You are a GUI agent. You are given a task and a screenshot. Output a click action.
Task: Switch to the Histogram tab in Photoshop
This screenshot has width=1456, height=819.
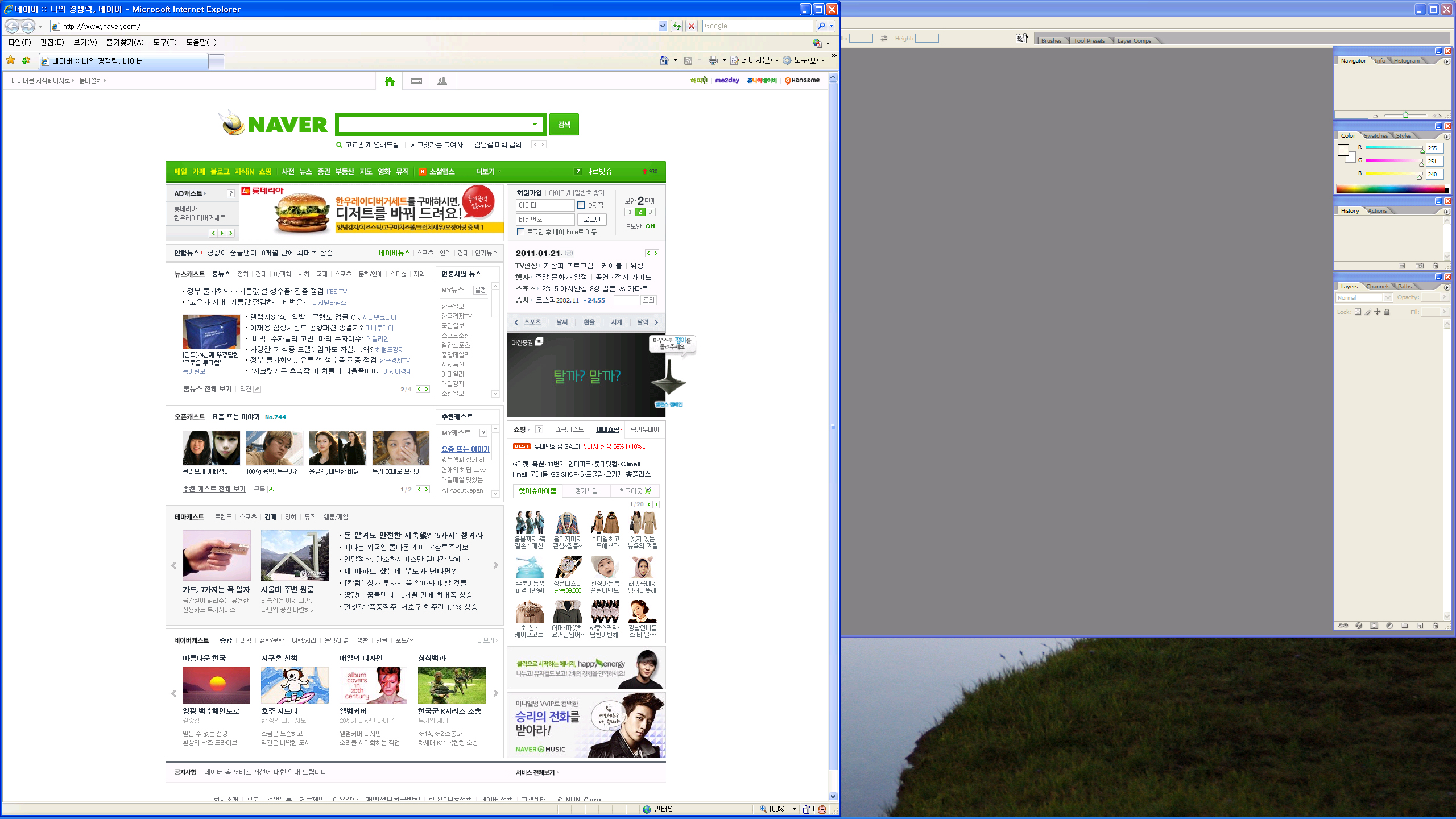coord(1406,61)
